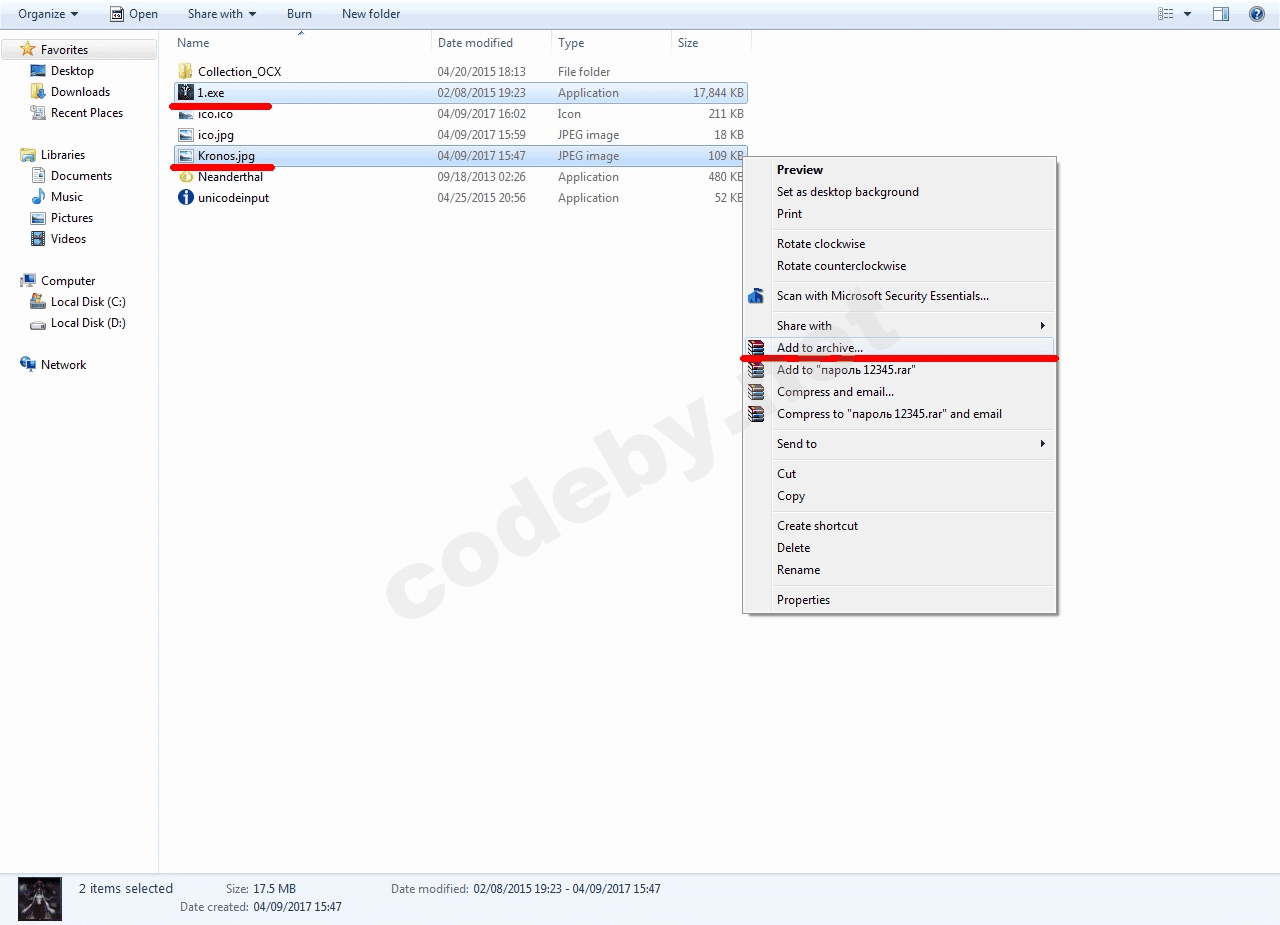Click the selected files thumbnail in details pane
Screen dimensions: 1280x925
click(x=40, y=898)
